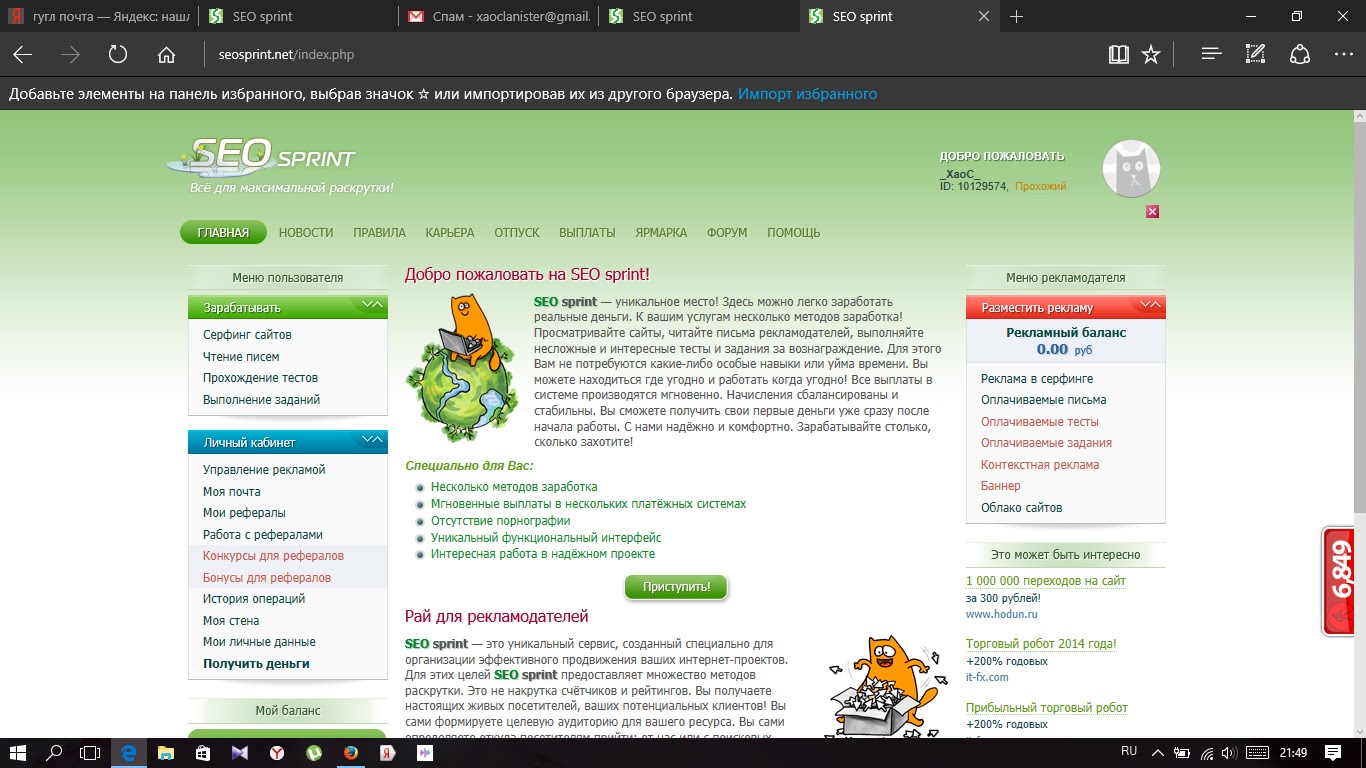Go back with the browser back arrow
This screenshot has height=768, width=1366.
pyautogui.click(x=22, y=55)
